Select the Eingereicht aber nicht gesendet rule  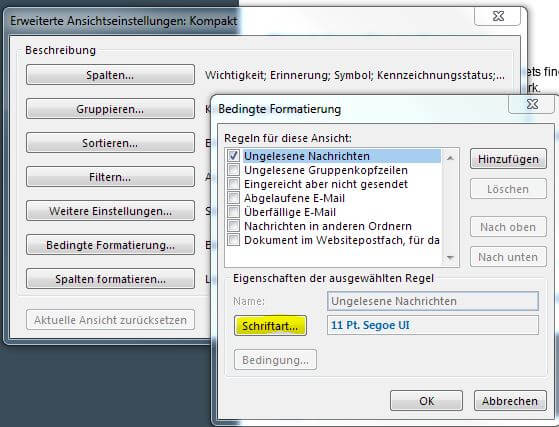coord(326,184)
